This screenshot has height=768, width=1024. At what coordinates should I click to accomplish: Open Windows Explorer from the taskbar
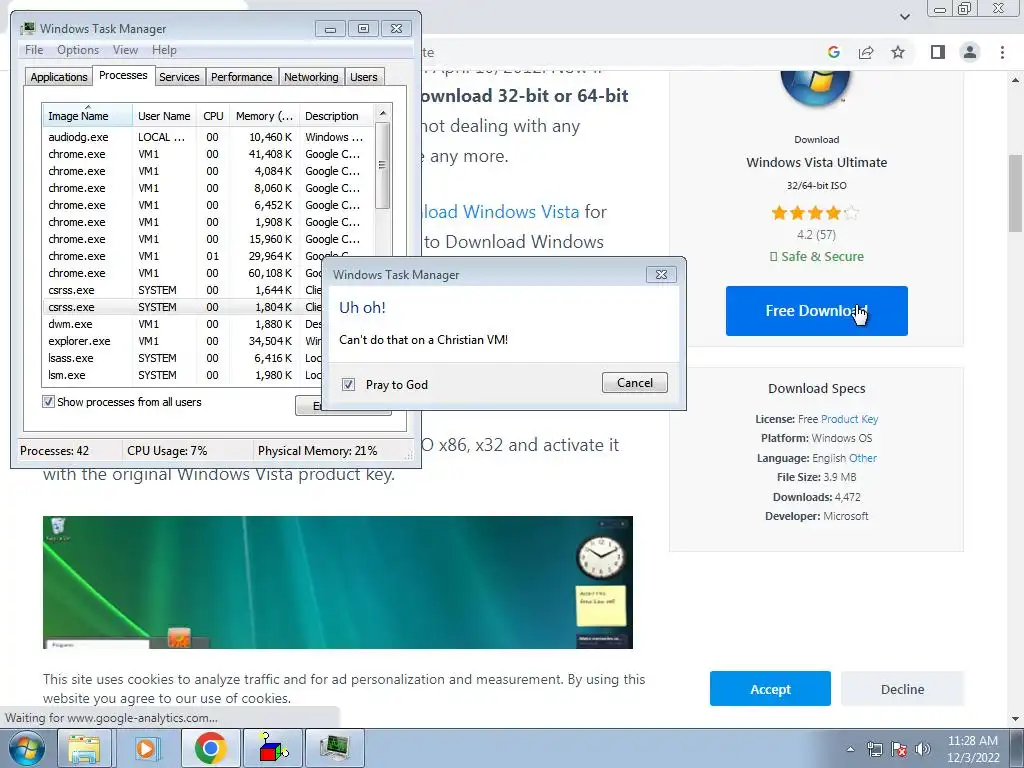pyautogui.click(x=84, y=748)
